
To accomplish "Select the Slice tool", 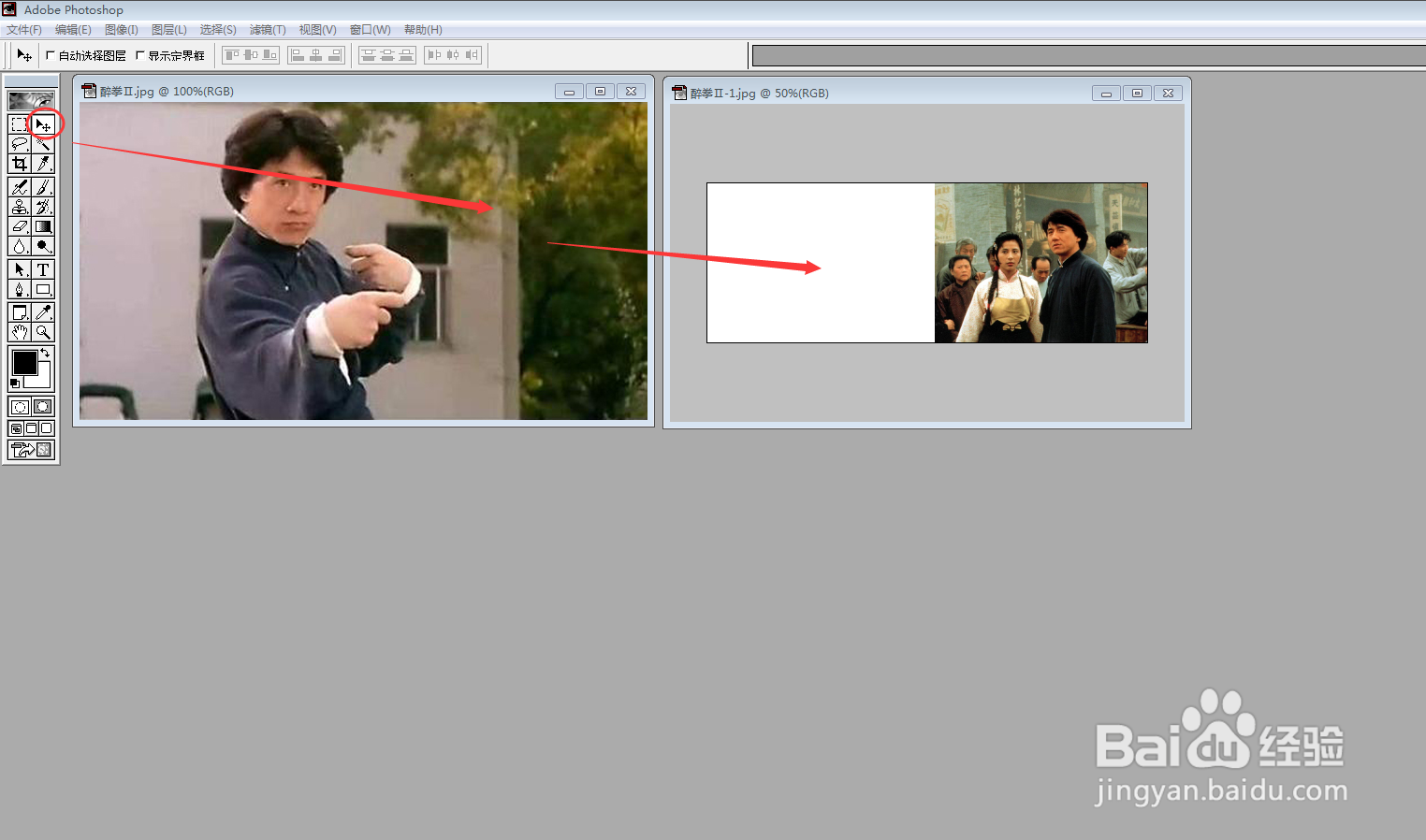I will coord(43,164).
